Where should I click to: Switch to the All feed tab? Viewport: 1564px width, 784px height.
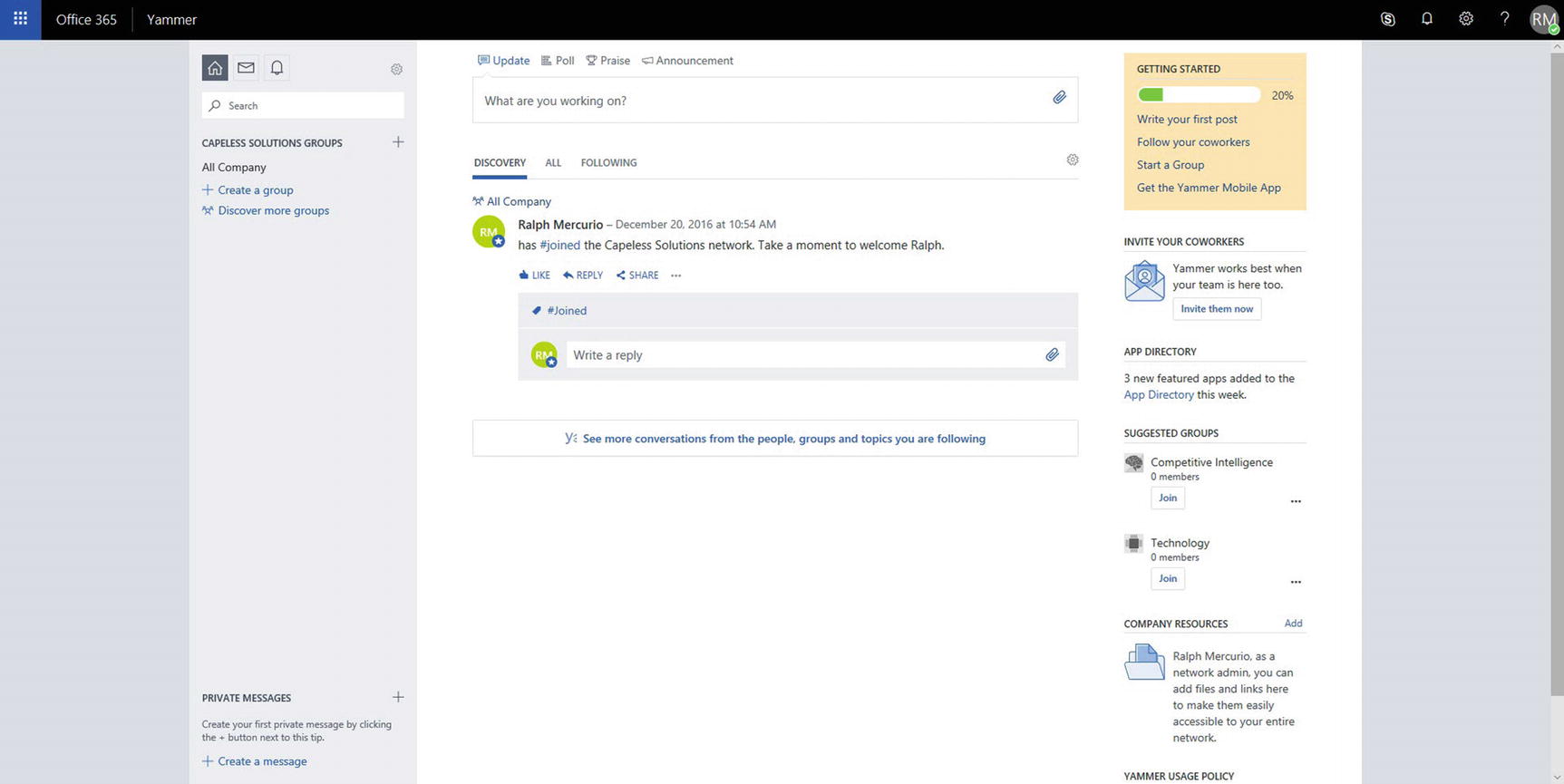click(x=553, y=163)
